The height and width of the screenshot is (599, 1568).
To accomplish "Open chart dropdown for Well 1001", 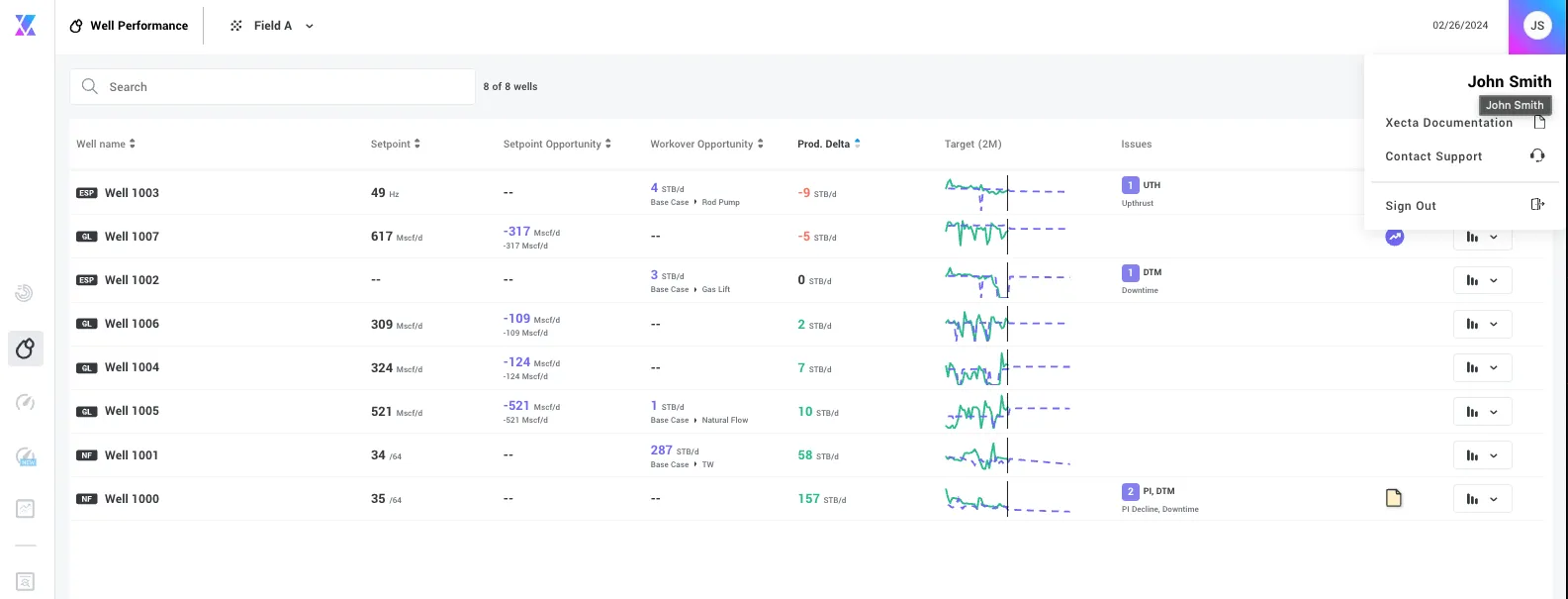I will (1482, 455).
